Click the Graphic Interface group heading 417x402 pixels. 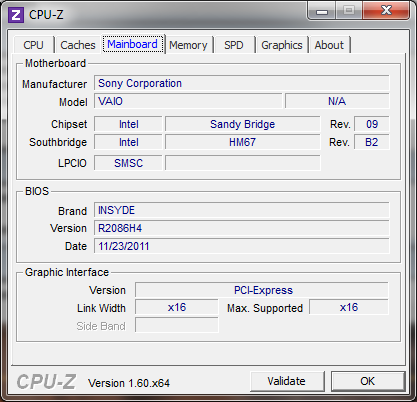(x=67, y=272)
